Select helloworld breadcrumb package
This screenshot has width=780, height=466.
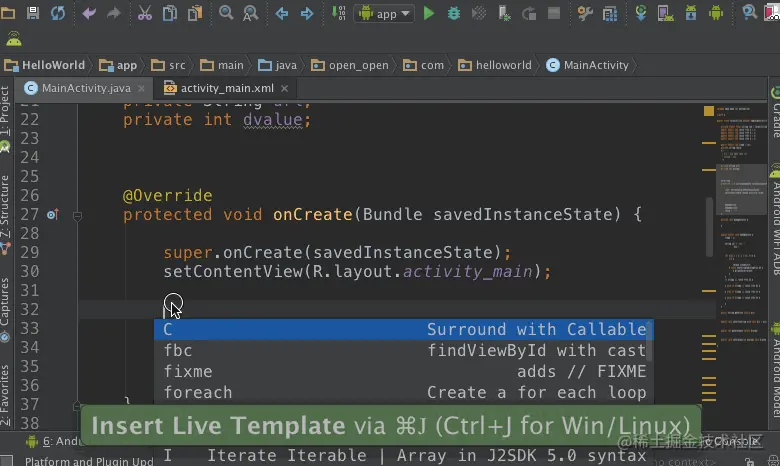(x=495, y=65)
